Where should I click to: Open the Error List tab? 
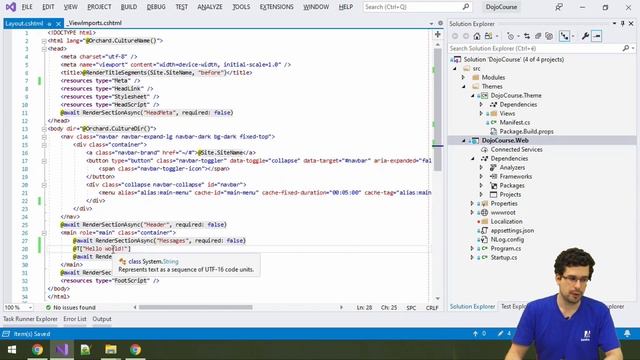(x=75, y=319)
